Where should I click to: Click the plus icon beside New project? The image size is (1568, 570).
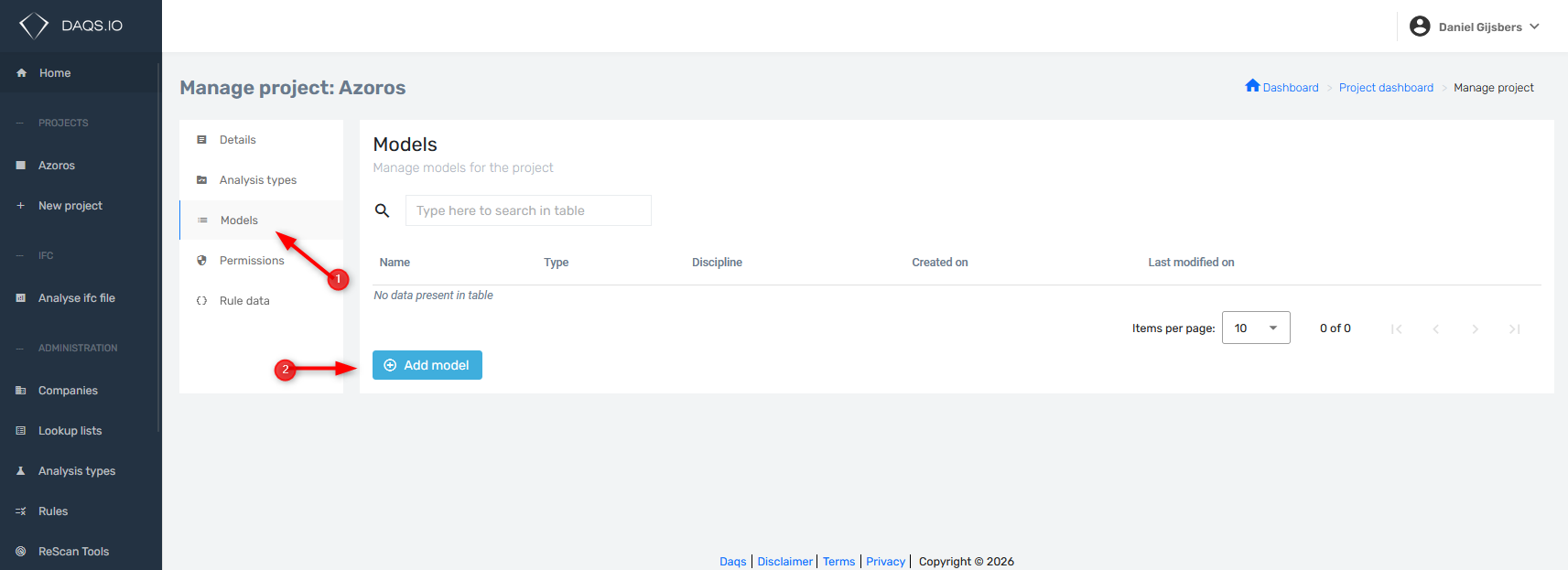tap(20, 206)
